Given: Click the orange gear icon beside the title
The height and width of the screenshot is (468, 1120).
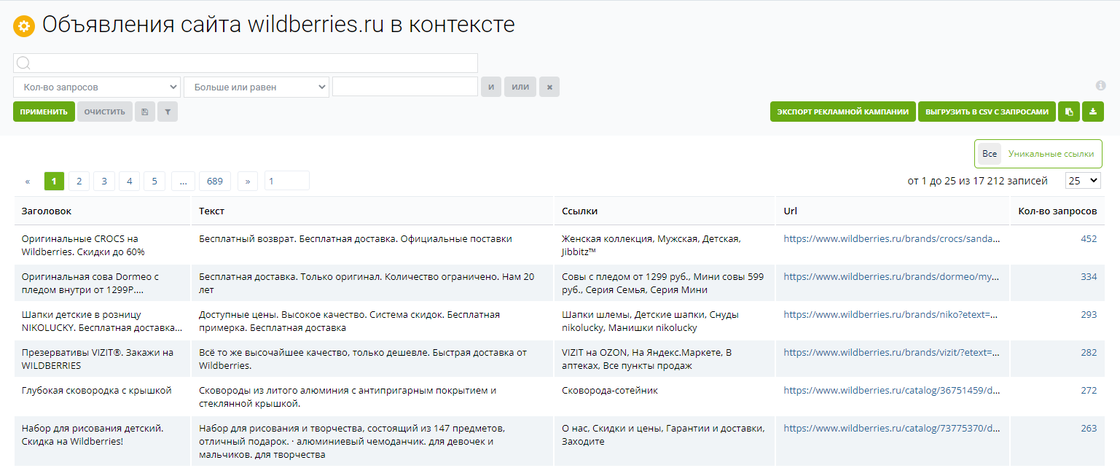Looking at the screenshot, I should (x=24, y=26).
